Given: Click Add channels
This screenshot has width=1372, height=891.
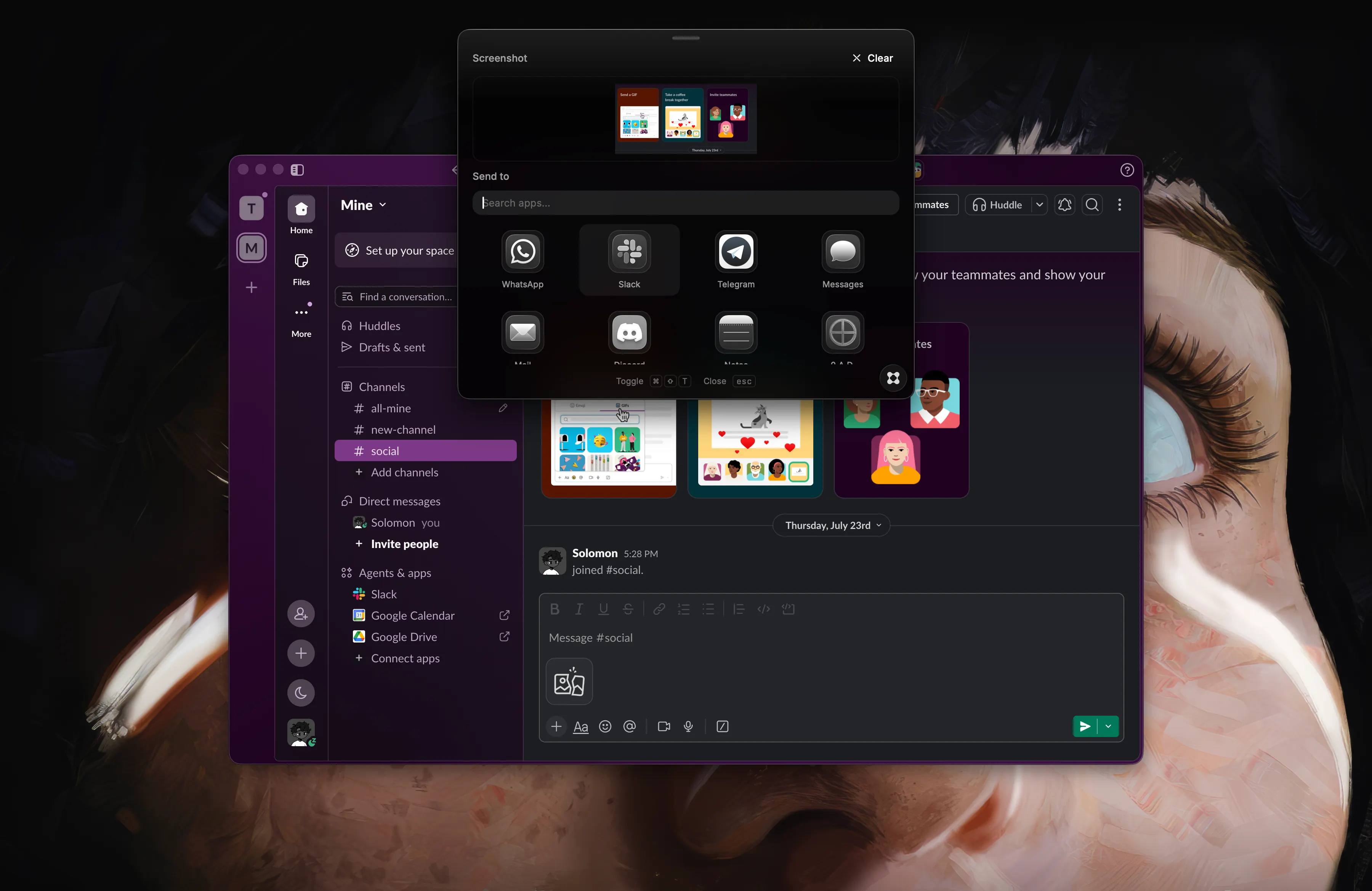Looking at the screenshot, I should pos(404,472).
